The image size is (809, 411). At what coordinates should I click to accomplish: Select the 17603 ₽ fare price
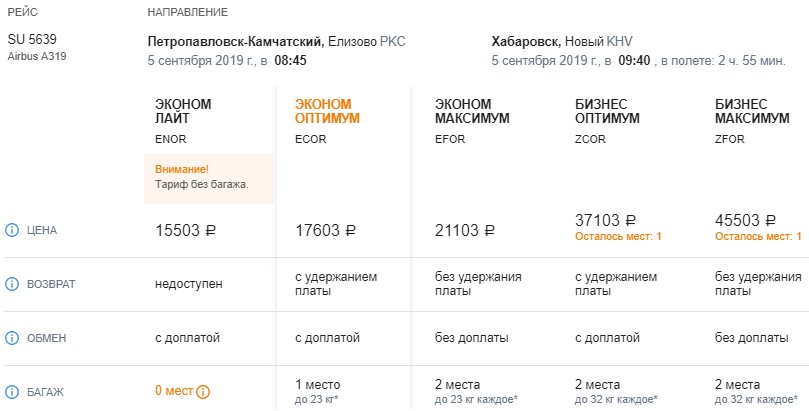pos(326,230)
